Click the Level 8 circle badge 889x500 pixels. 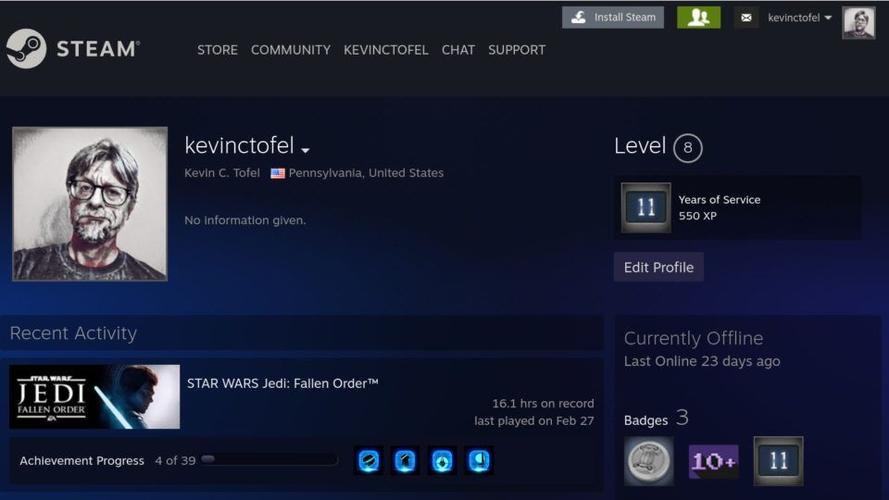tap(688, 148)
